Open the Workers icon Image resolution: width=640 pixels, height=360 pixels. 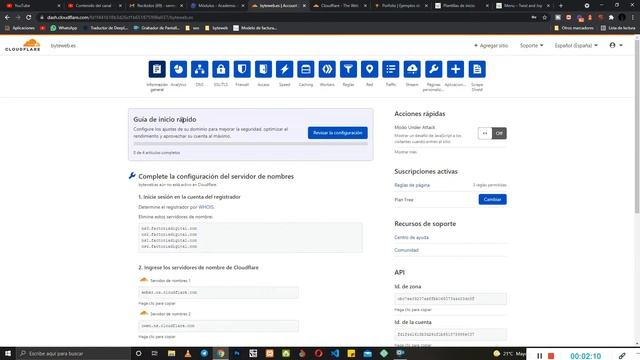pos(327,69)
